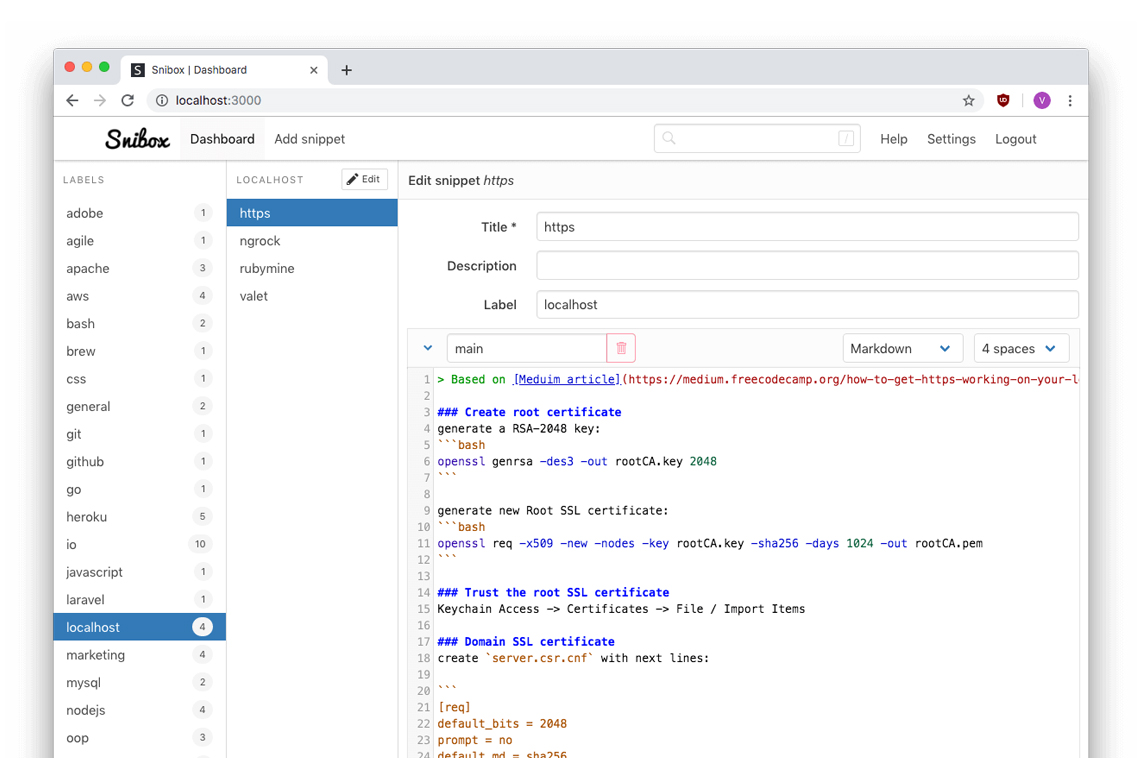Click the Snibox logo
The height and width of the screenshot is (758, 1144).
pyautogui.click(x=137, y=139)
